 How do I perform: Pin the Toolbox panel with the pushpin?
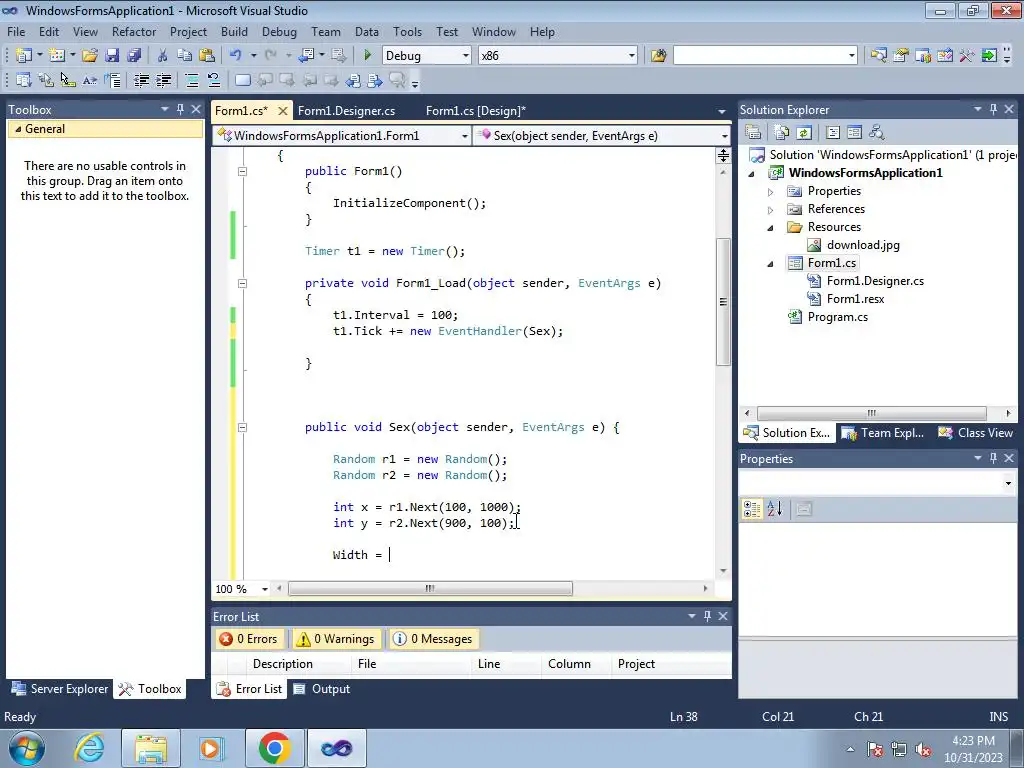[180, 109]
